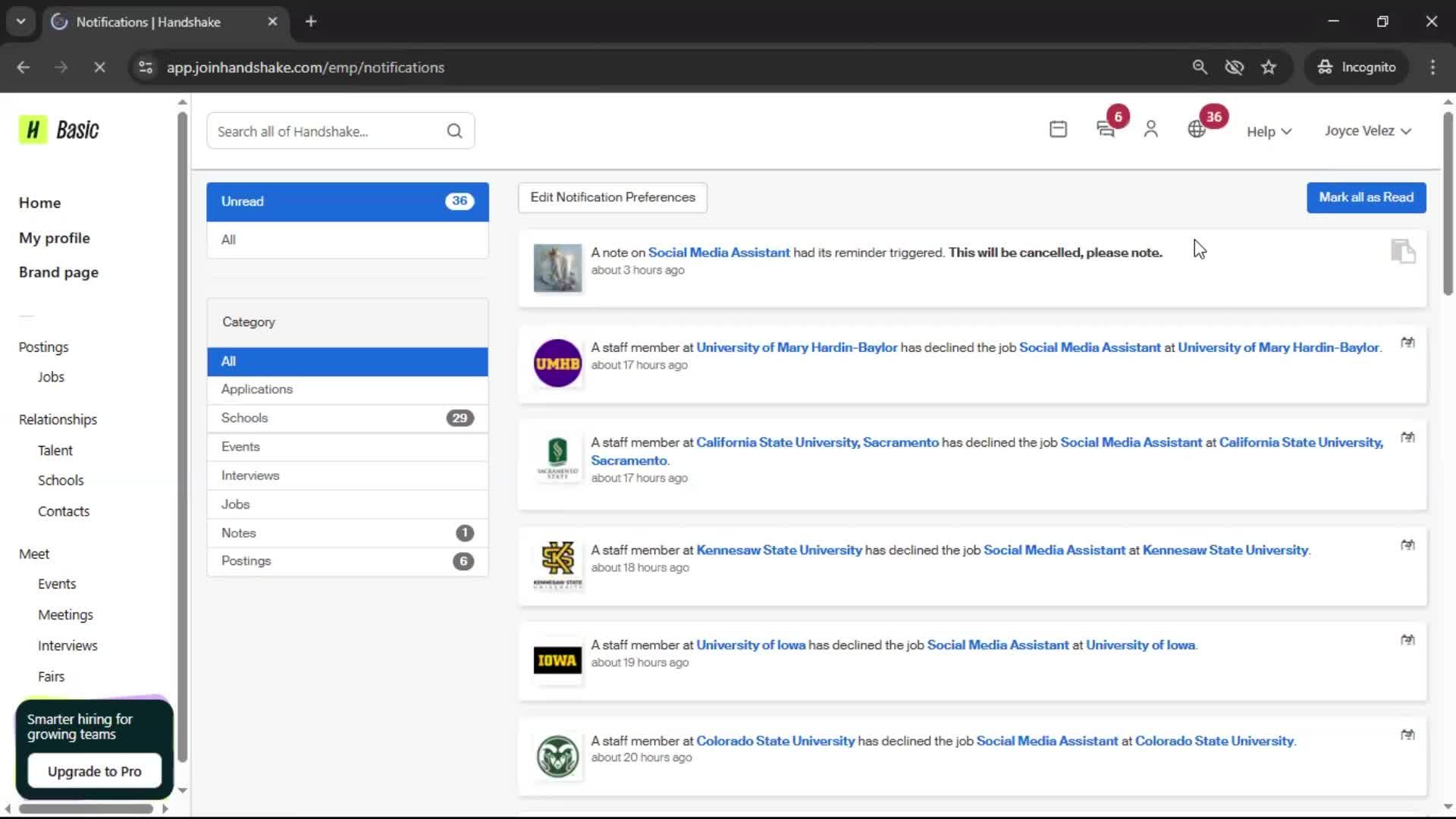Open Fairs in the sidebar
Screen dimensions: 1456x819
[x=51, y=676]
